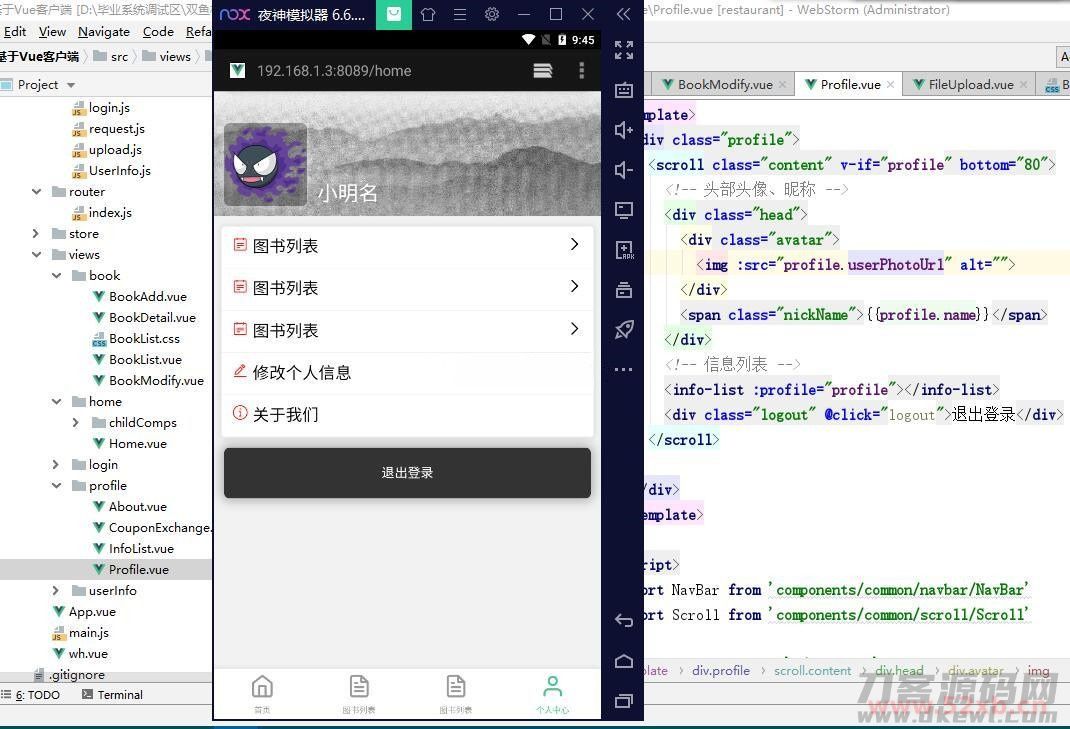
Task: Tap the 退出登录 logout button
Action: pos(407,472)
